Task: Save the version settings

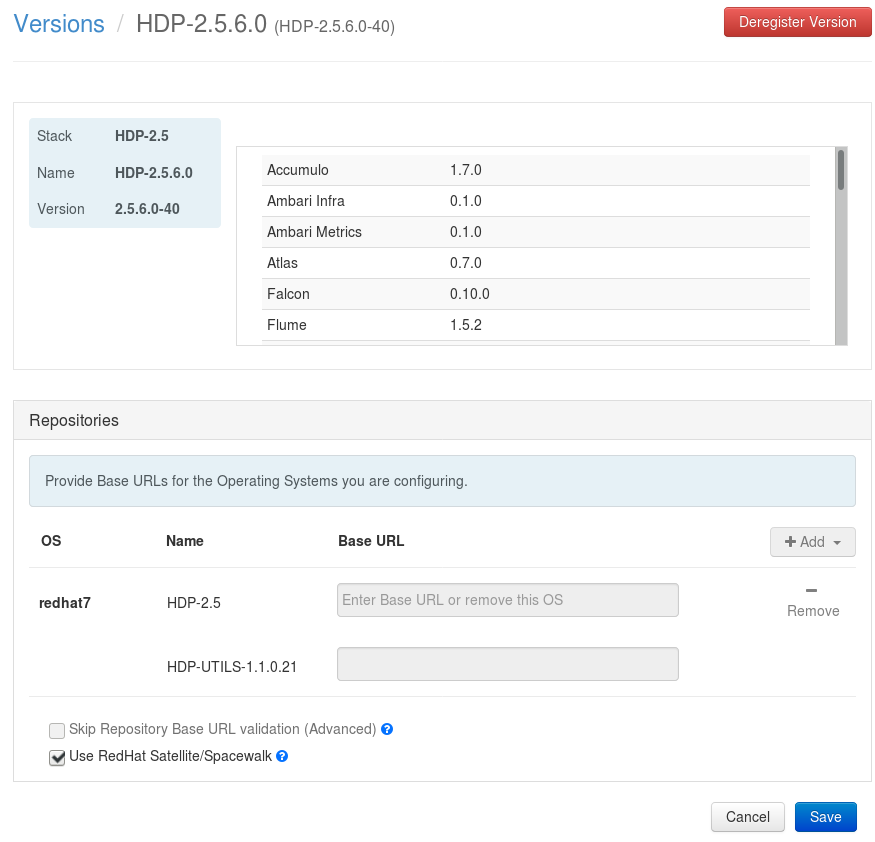Action: pos(825,817)
